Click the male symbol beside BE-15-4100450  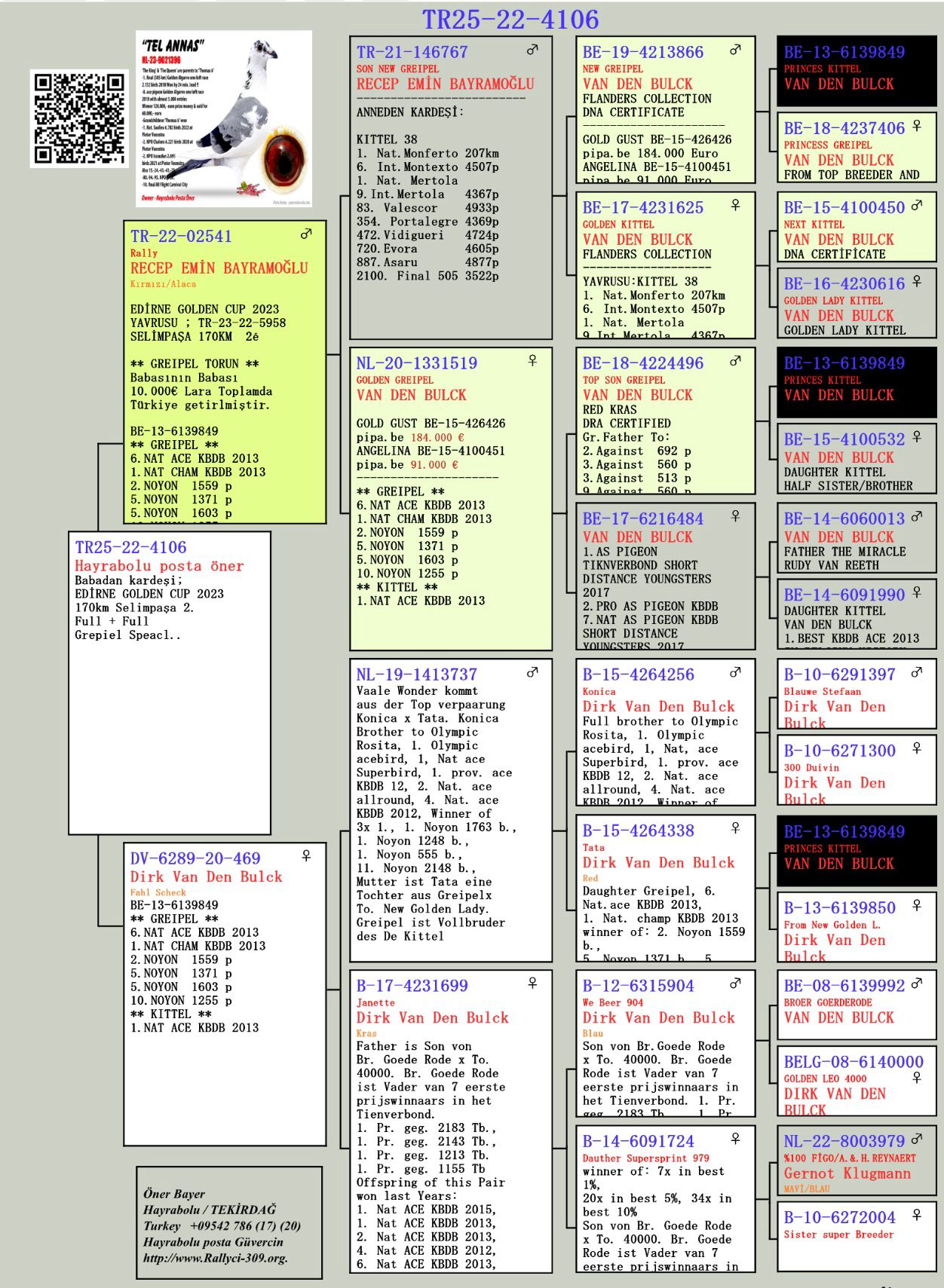tap(917, 205)
